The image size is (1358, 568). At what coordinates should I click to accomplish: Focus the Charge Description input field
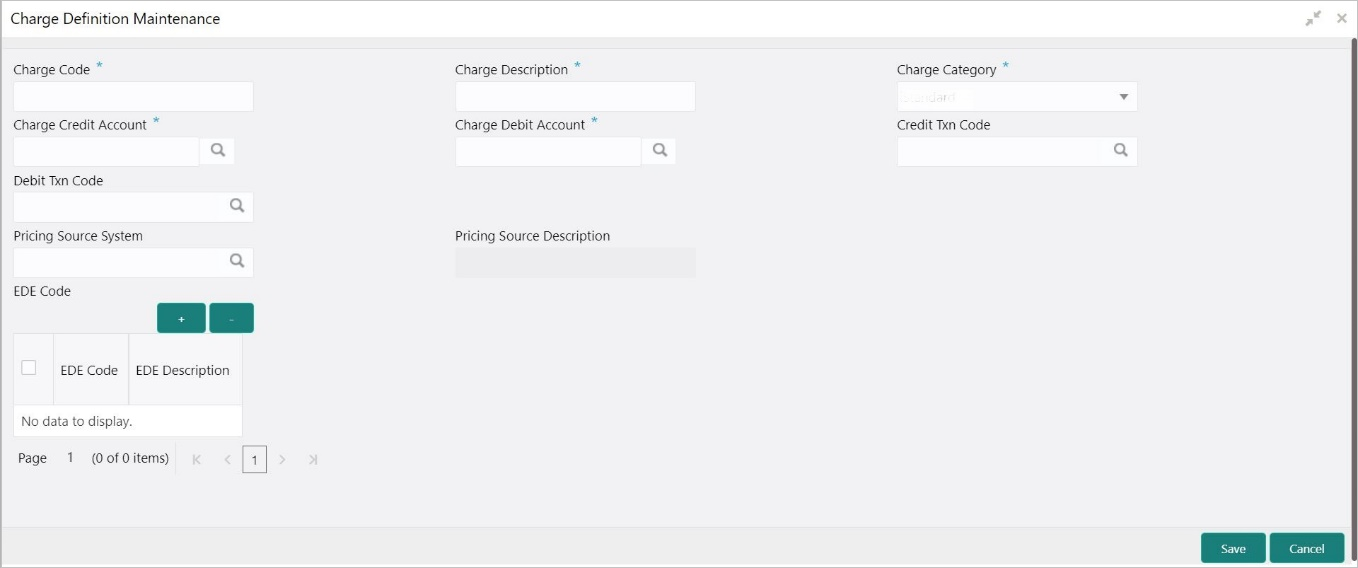click(x=575, y=97)
